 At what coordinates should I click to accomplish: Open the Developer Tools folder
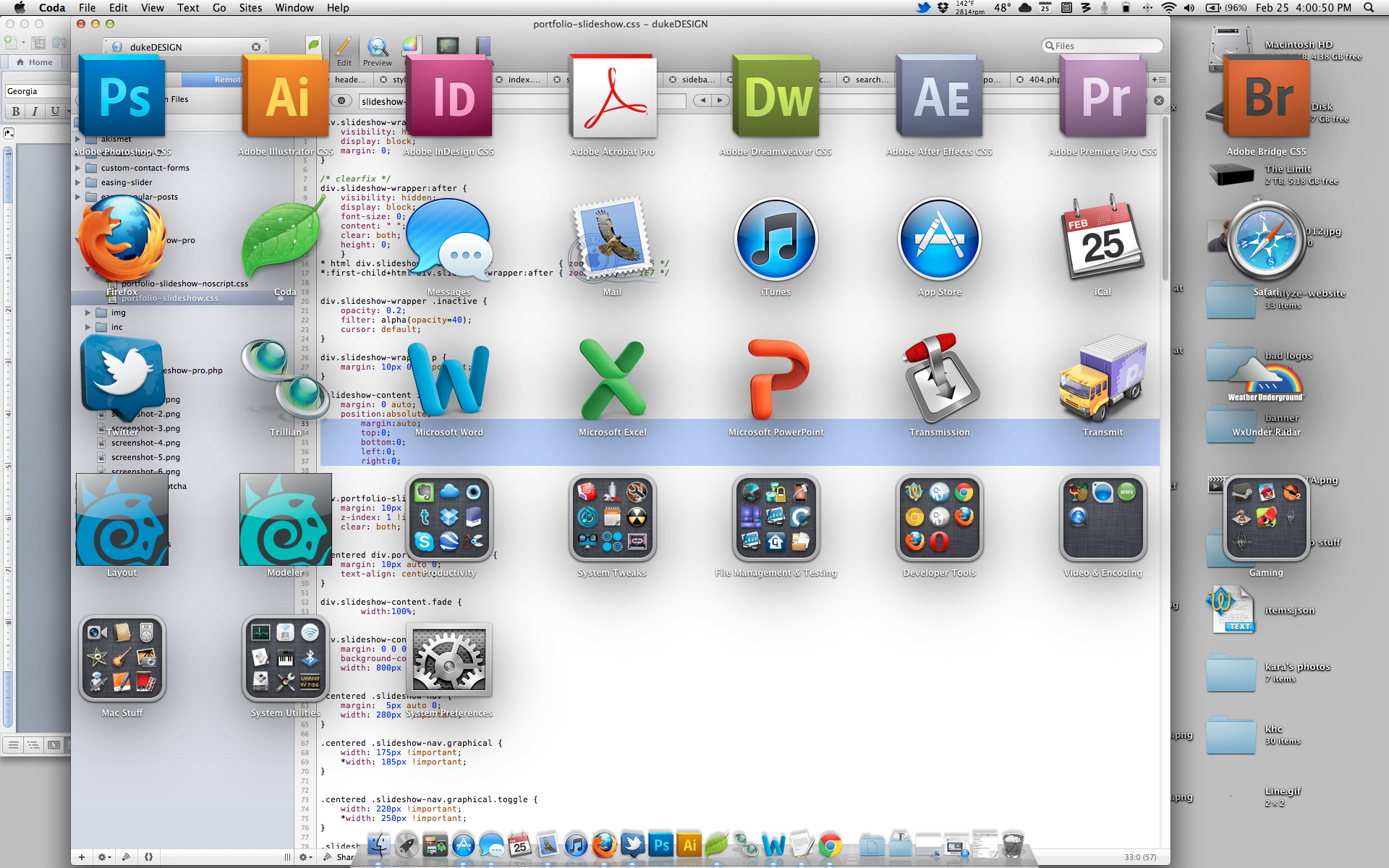click(x=939, y=518)
